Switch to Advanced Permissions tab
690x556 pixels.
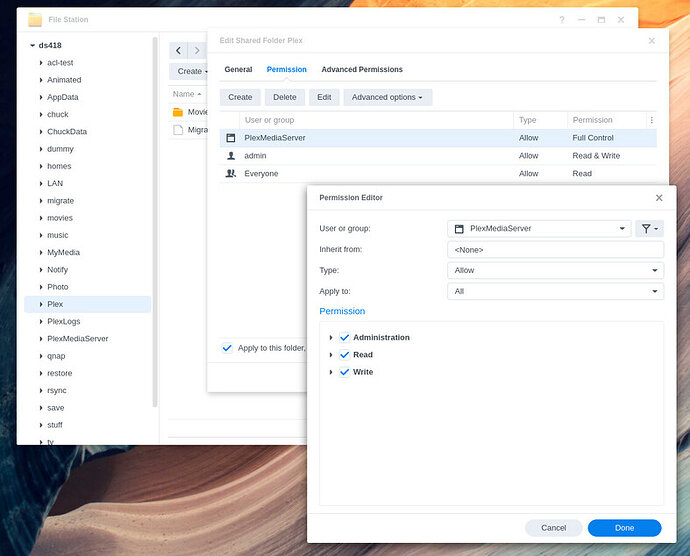tap(362, 70)
